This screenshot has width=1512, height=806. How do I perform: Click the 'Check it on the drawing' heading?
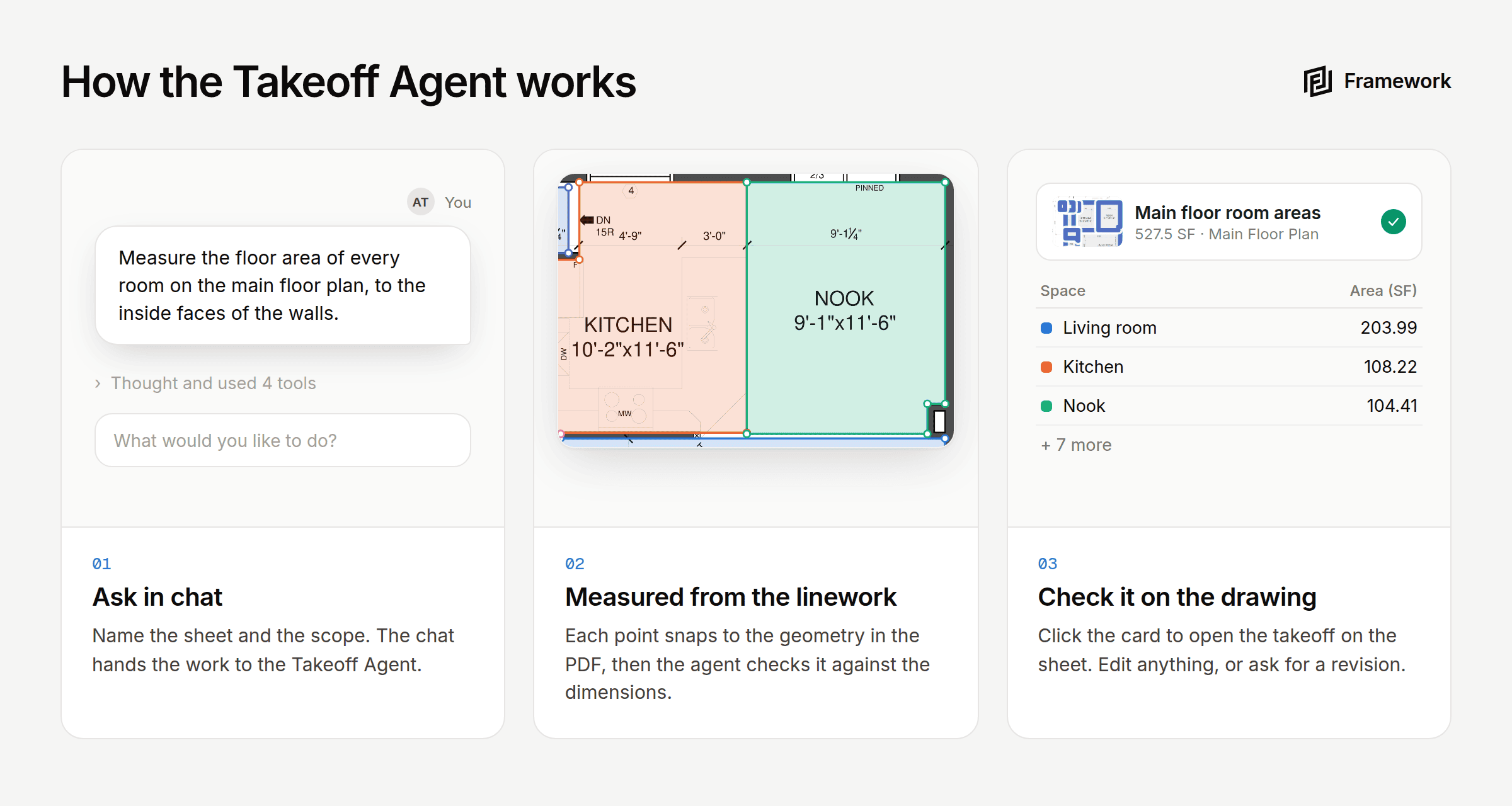(1177, 597)
